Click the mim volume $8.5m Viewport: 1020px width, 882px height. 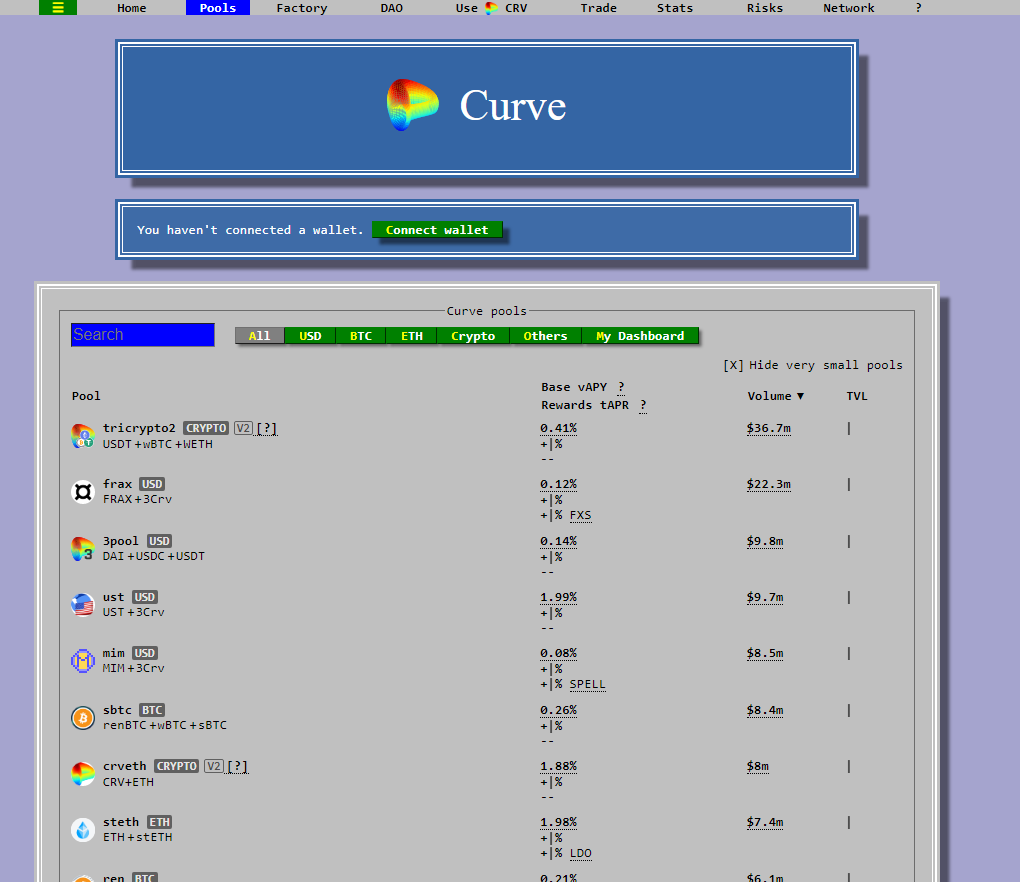[765, 653]
